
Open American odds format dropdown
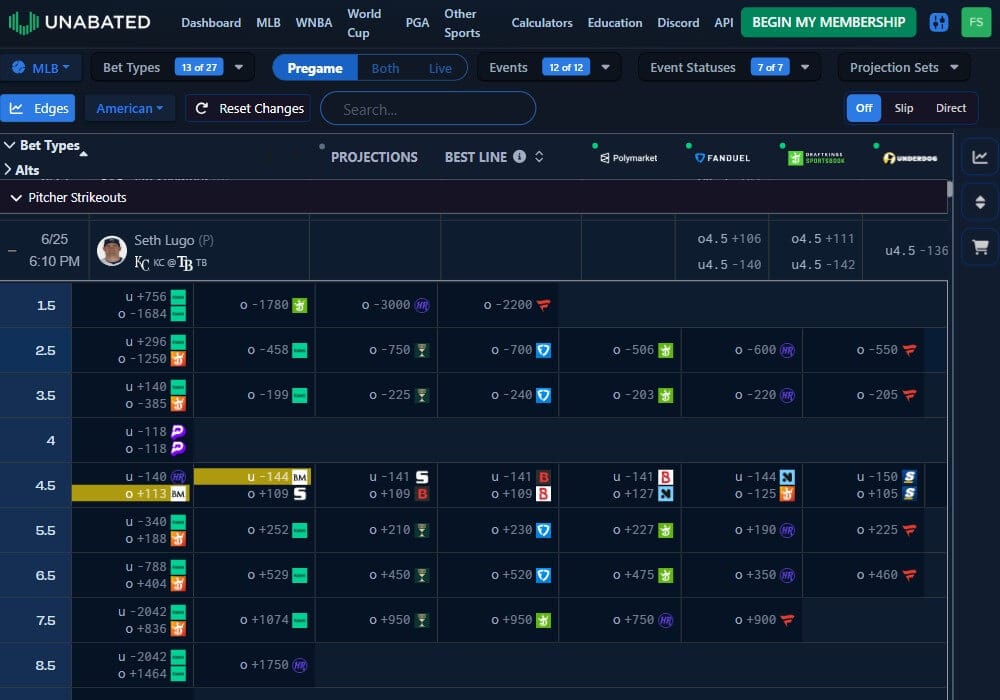[x=129, y=108]
